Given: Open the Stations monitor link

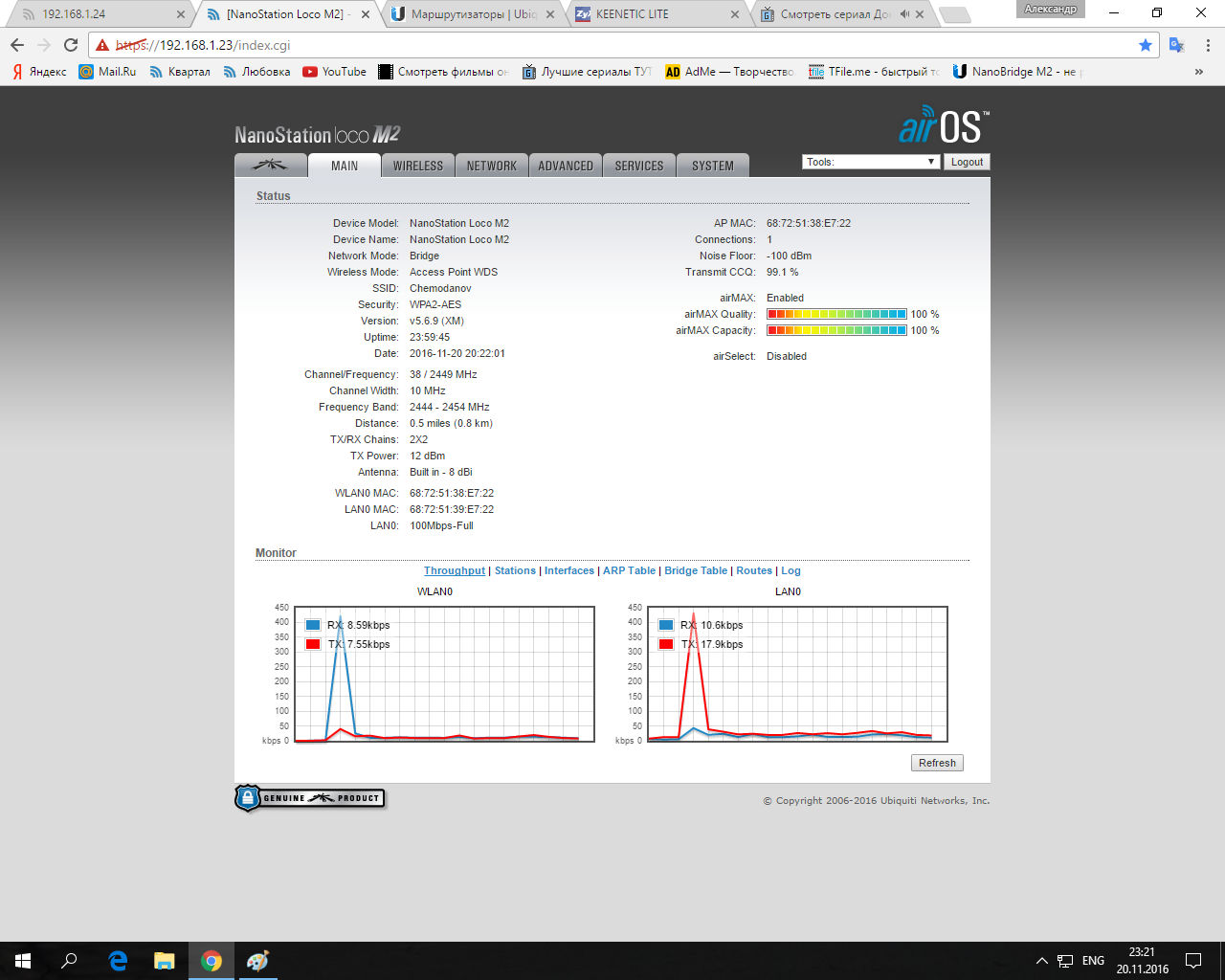Looking at the screenshot, I should [515, 570].
